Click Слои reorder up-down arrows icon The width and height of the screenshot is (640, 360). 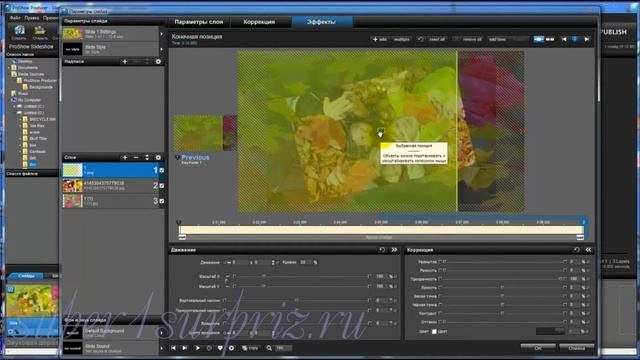[x=147, y=158]
